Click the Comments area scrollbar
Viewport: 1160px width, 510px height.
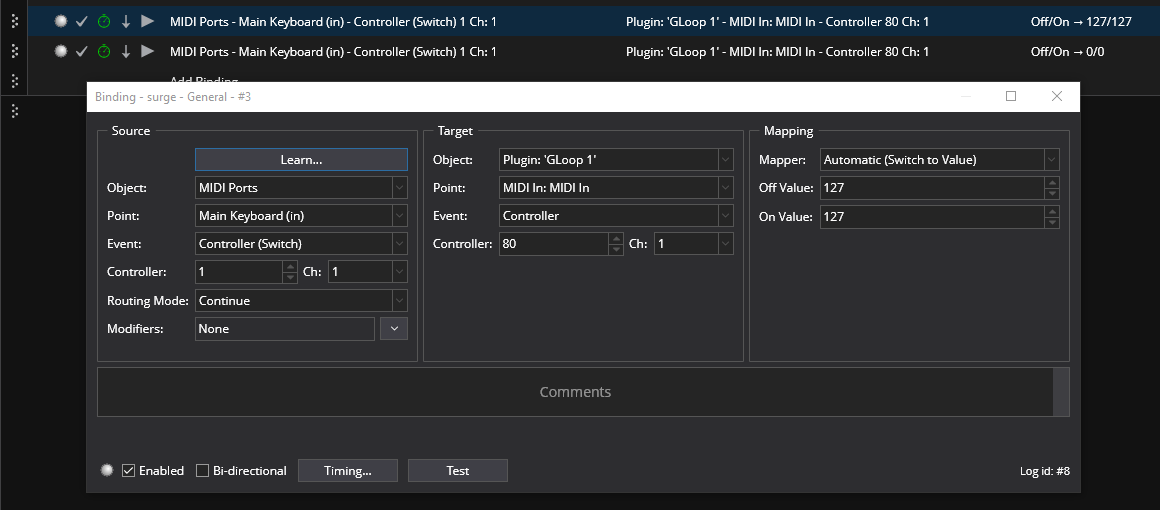point(1061,391)
